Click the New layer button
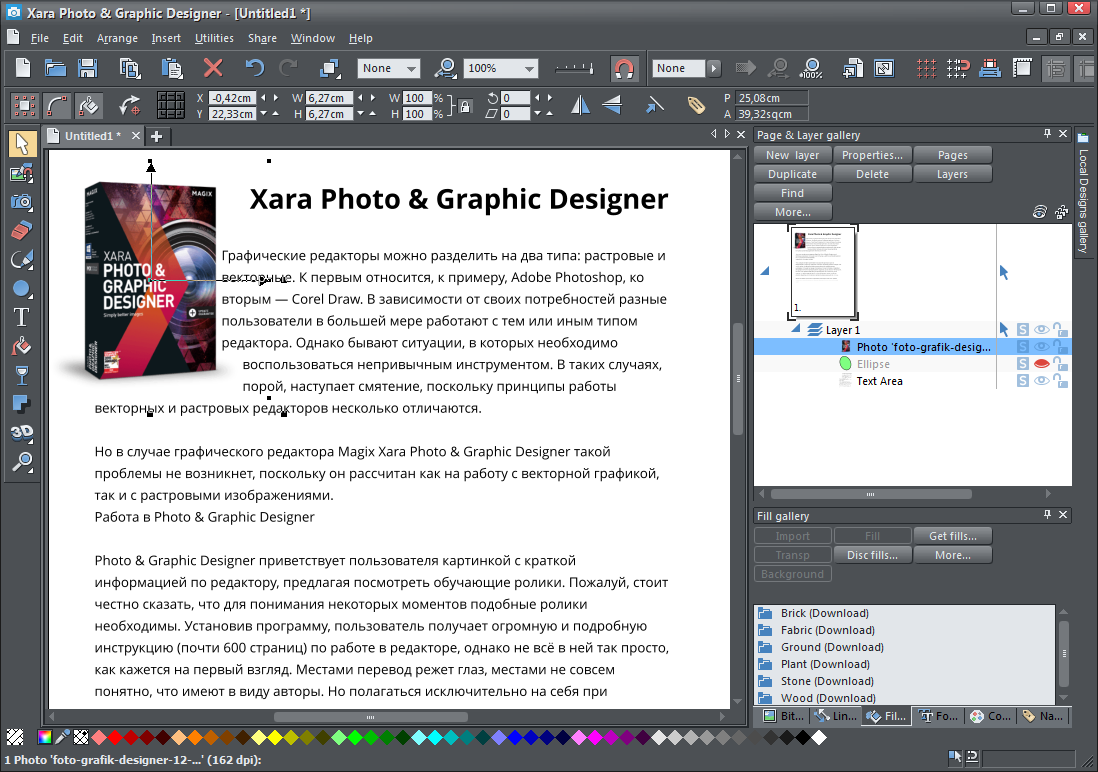1098x772 pixels. [x=793, y=155]
